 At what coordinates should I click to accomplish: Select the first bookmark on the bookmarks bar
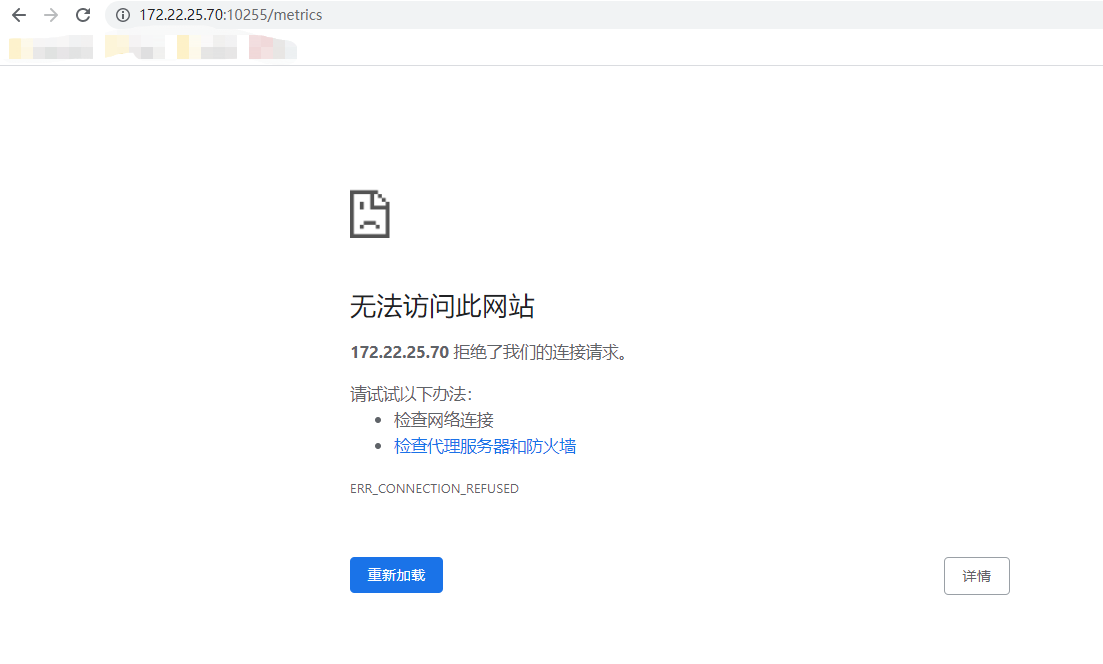pyautogui.click(x=50, y=46)
